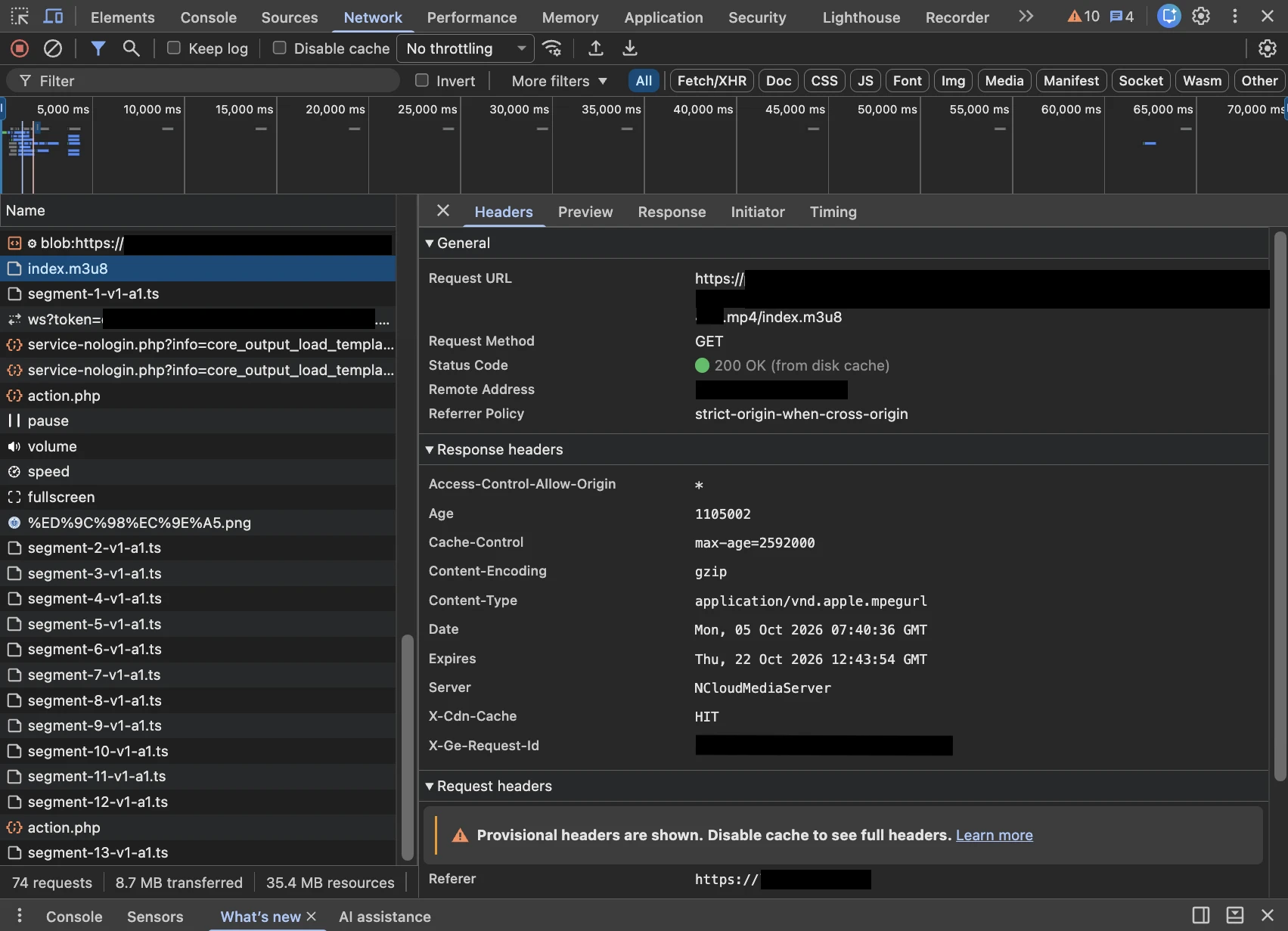This screenshot has height=931, width=1288.
Task: Click the Filter text input field
Action: 203,80
